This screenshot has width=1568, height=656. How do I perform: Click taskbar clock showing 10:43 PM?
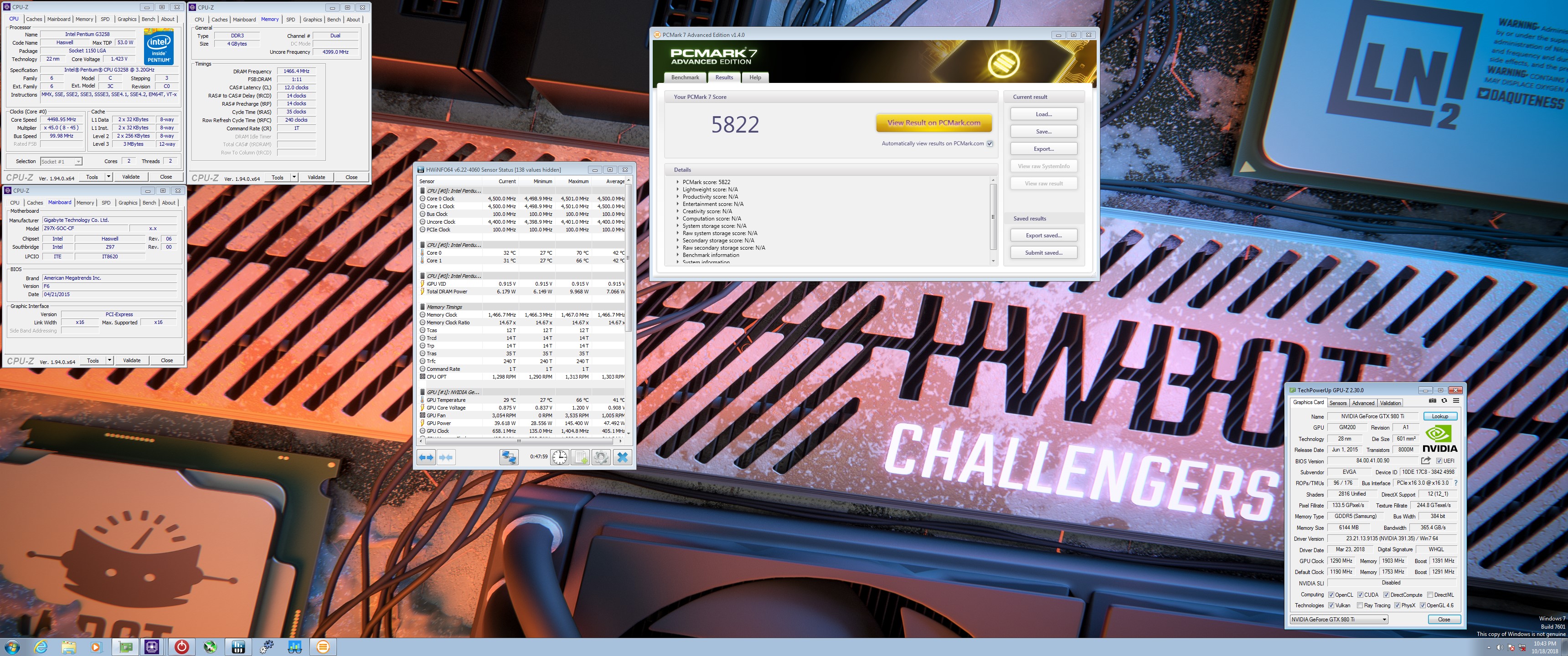(x=1544, y=647)
